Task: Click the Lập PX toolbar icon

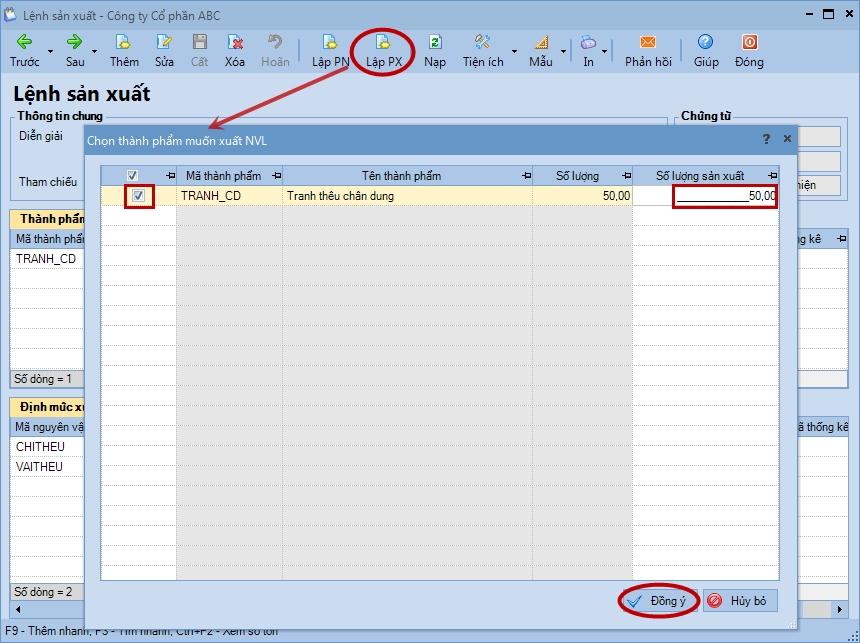Action: (x=383, y=43)
